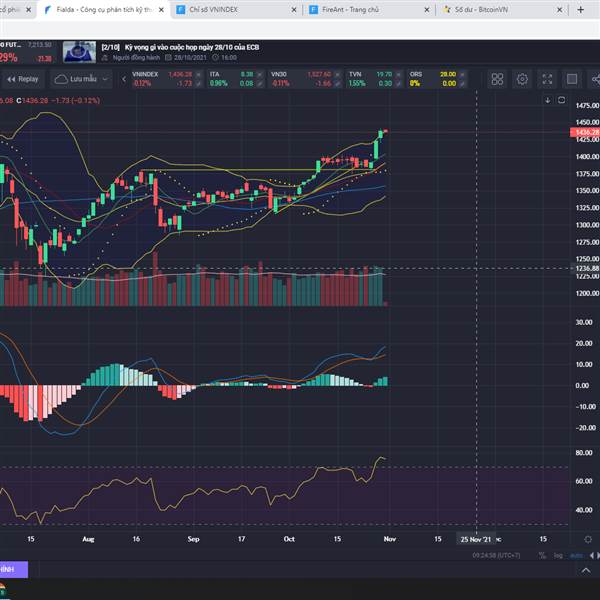Click the 09:24:58 (UTC+7) timezone clock

pyautogui.click(x=496, y=555)
